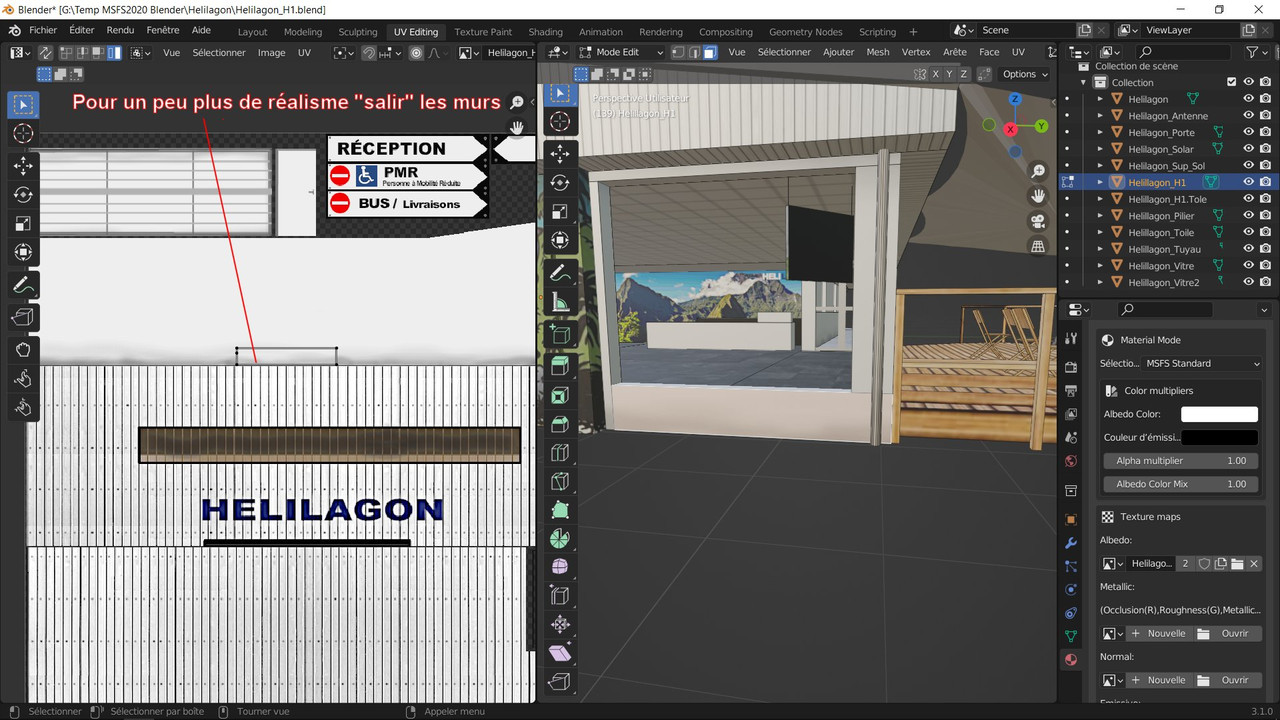Open the World properties tab
The image size is (1280, 720).
(x=1071, y=461)
